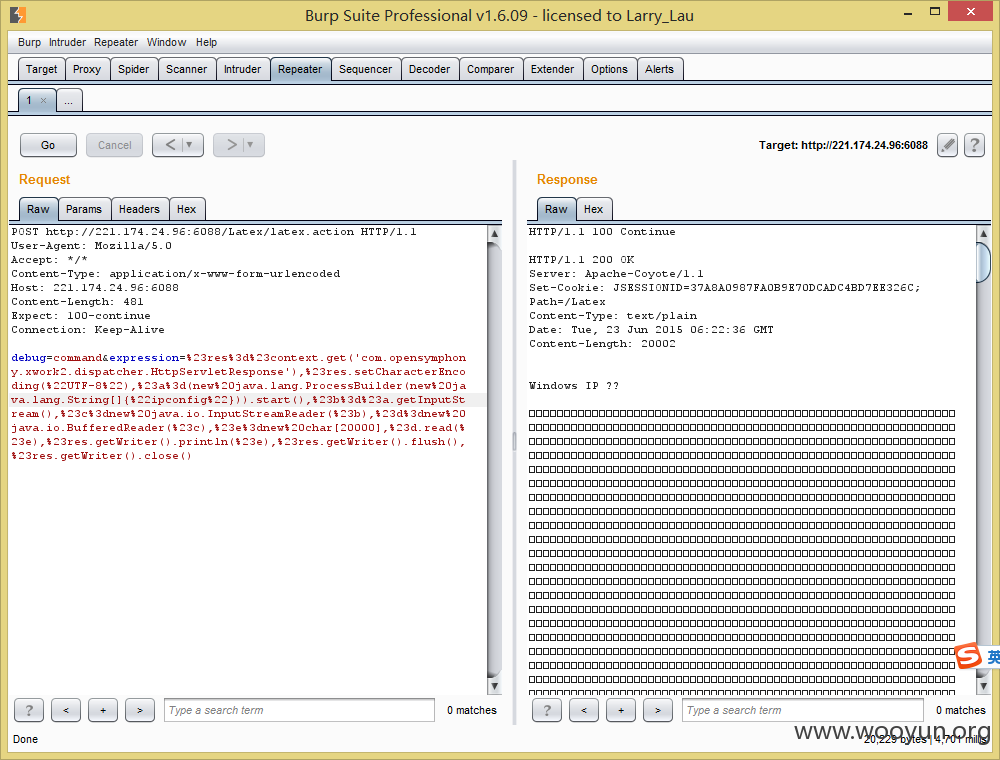Open the Request Headers tab
This screenshot has height=760, width=1000.
tap(139, 209)
